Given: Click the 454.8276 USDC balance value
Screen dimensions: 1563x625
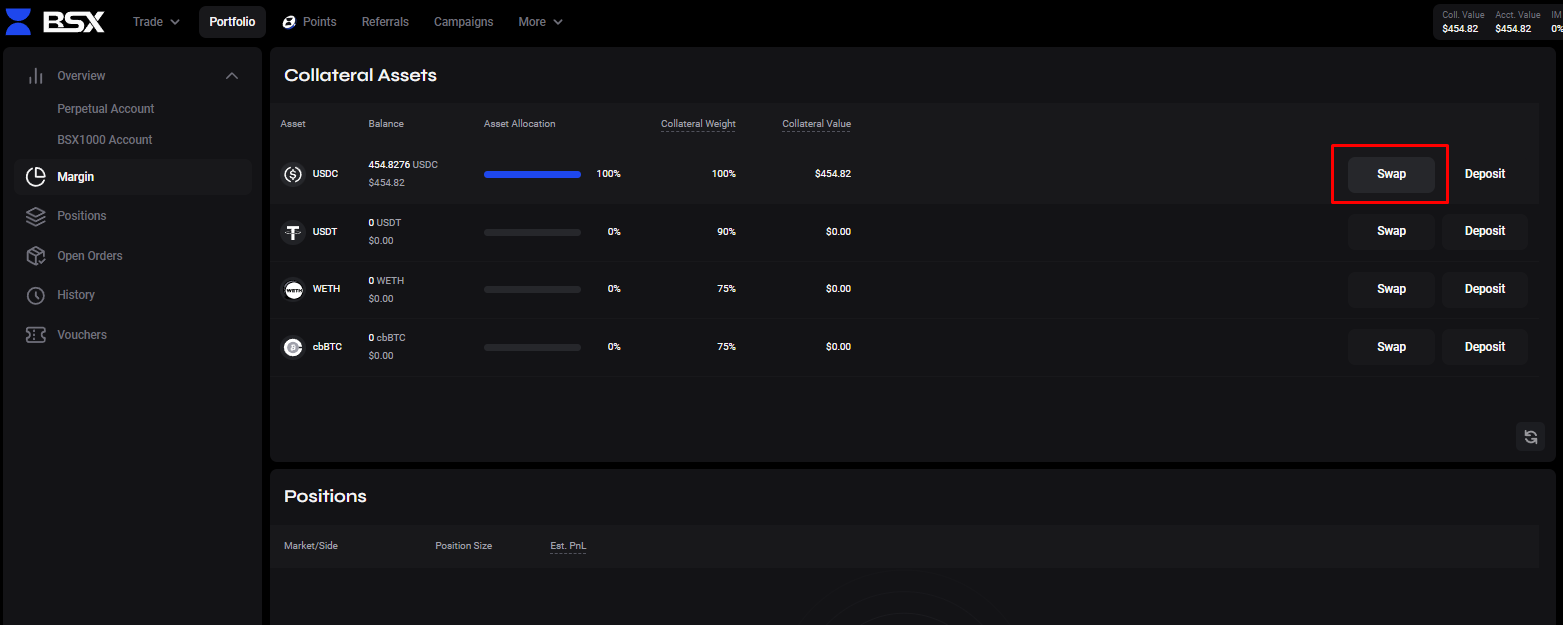Looking at the screenshot, I should [403, 165].
